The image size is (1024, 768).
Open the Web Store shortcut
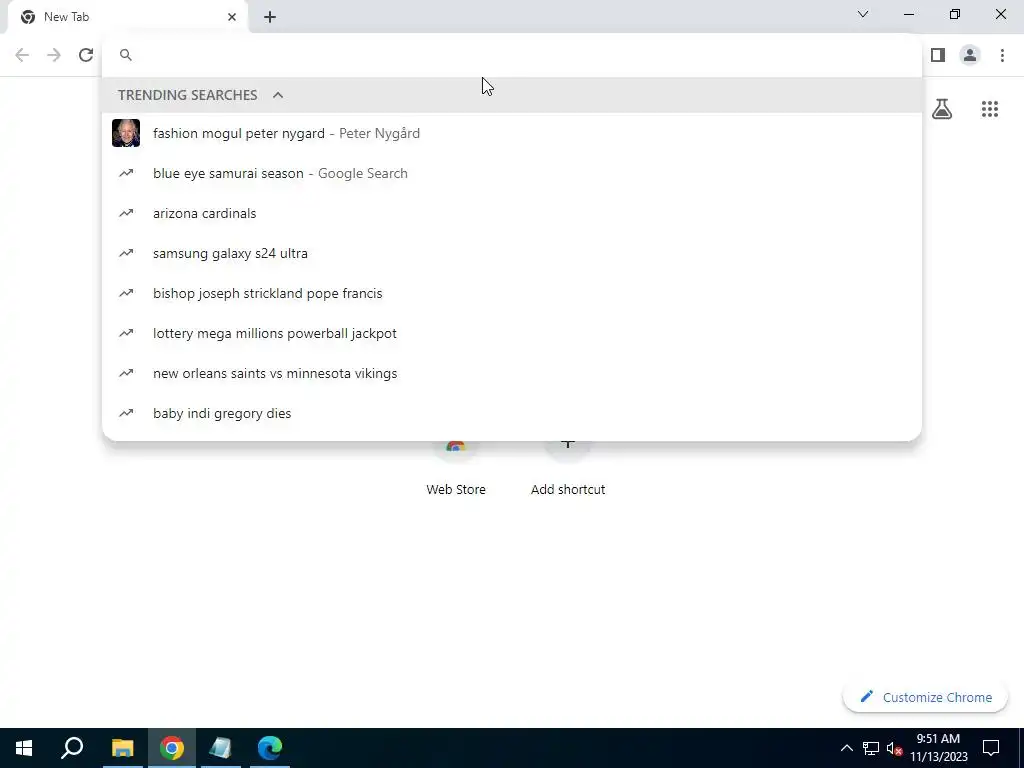(456, 467)
